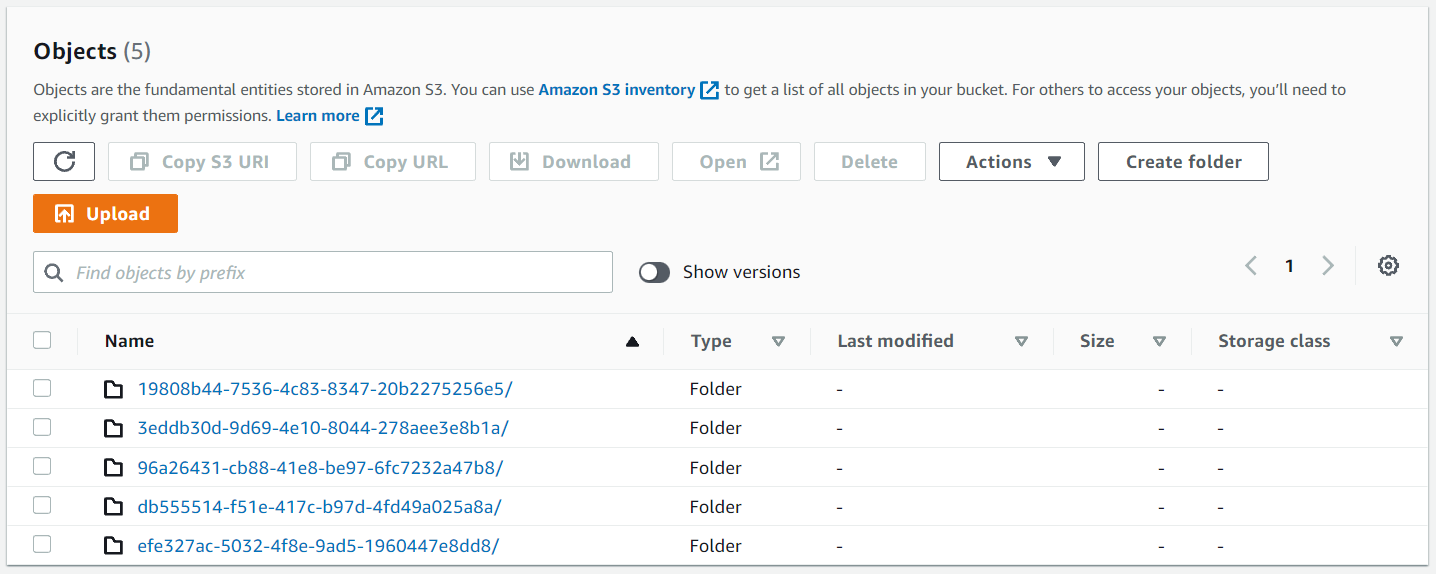Open the table preferences gear icon
Screen dimensions: 1436x574
[1388, 266]
